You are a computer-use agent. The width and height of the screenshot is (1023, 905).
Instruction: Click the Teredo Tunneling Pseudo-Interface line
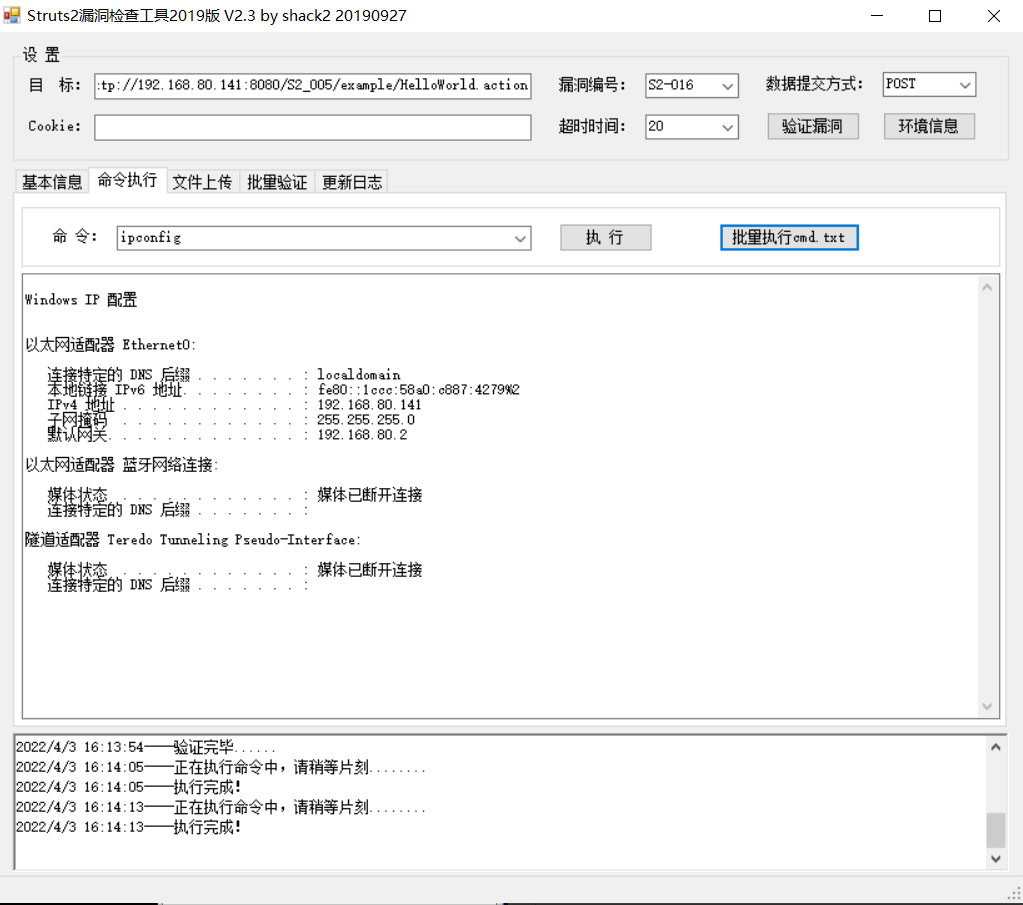[193, 540]
